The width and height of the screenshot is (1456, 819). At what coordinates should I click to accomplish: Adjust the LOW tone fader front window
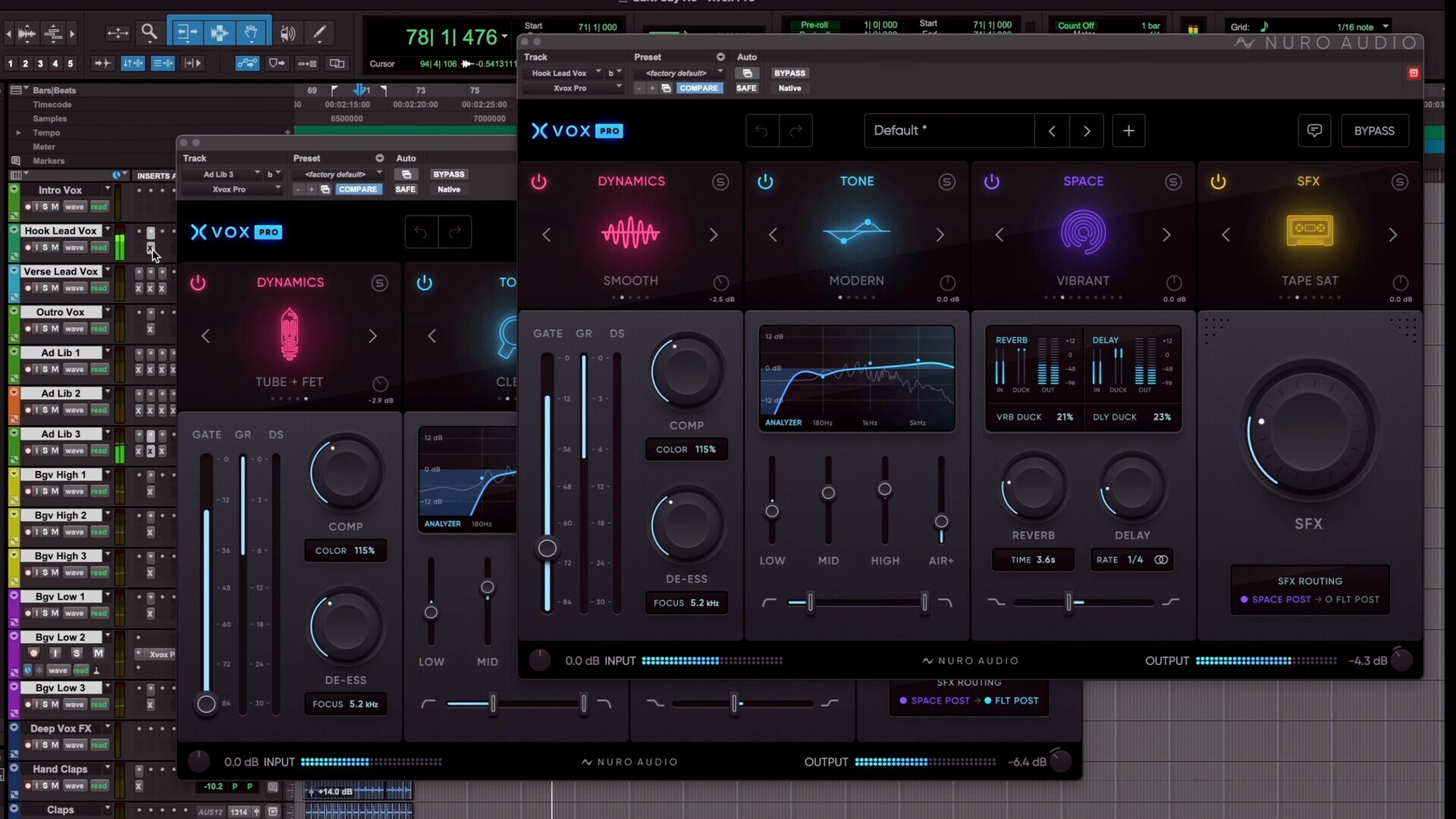coord(772,511)
